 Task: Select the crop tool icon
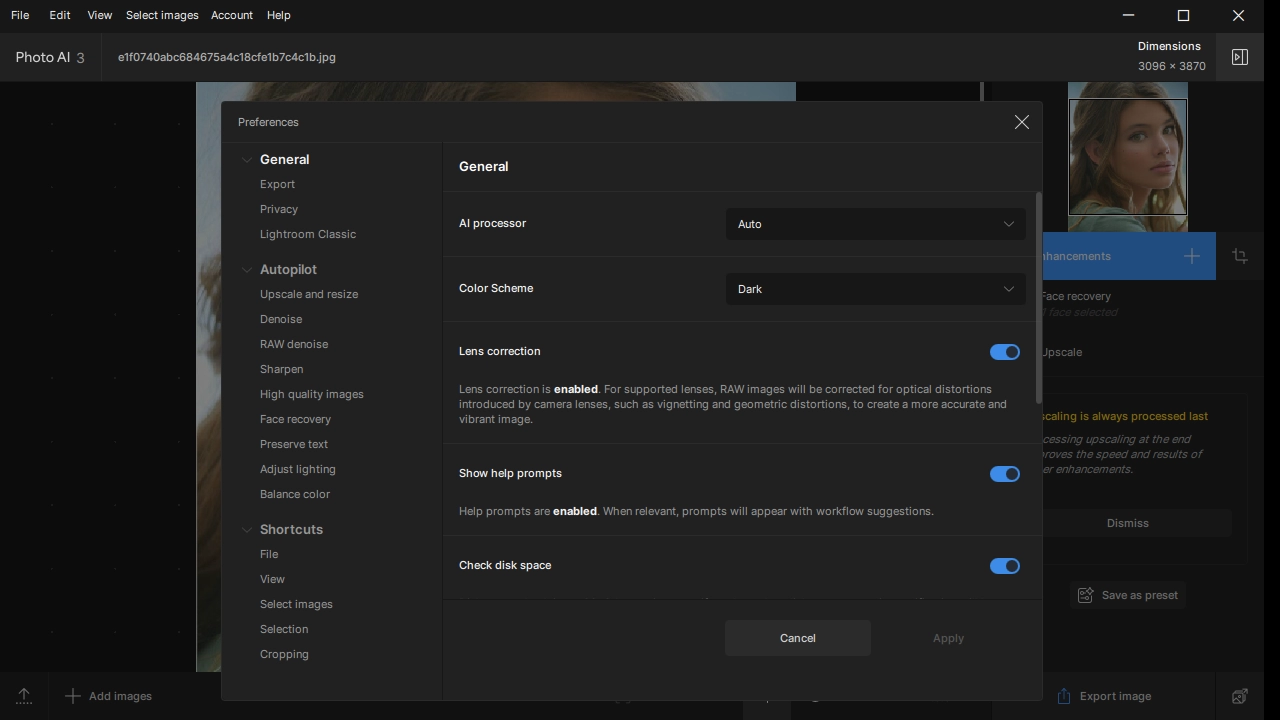pyautogui.click(x=1240, y=256)
